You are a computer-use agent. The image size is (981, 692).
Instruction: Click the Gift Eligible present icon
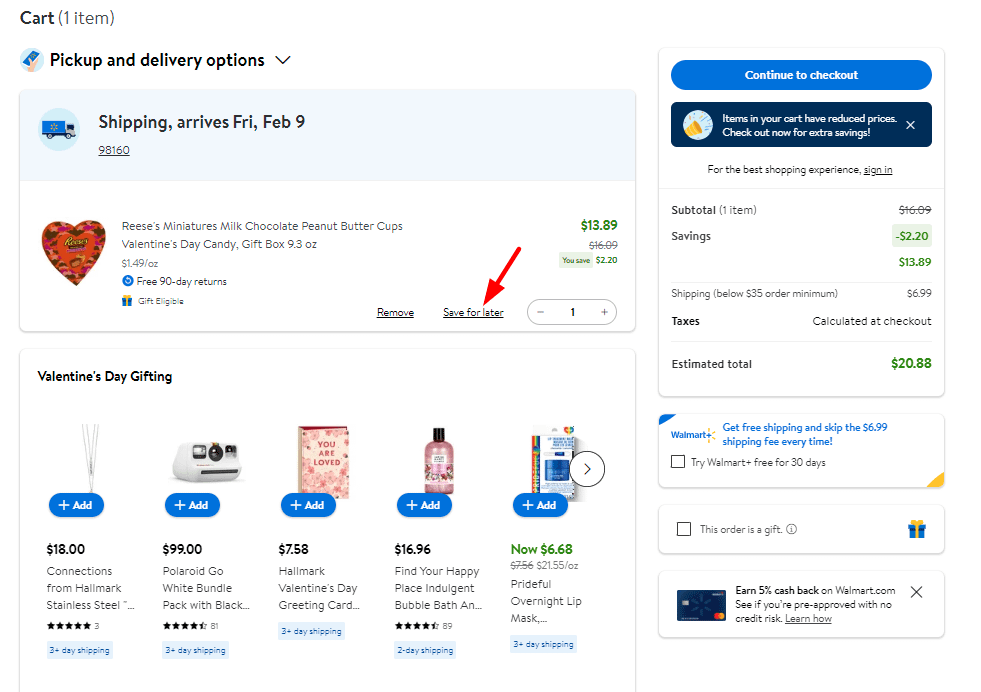(x=126, y=300)
